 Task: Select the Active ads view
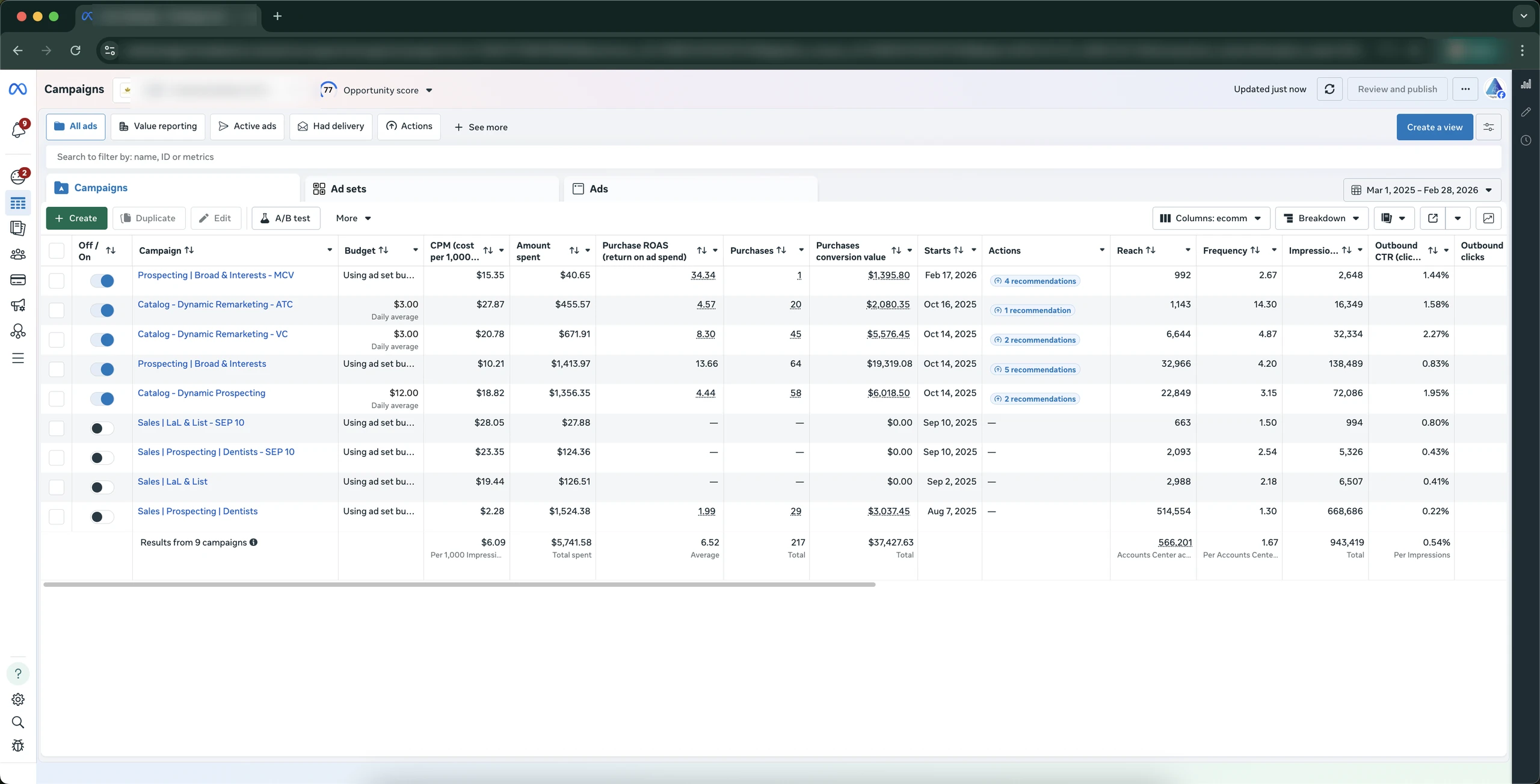247,126
